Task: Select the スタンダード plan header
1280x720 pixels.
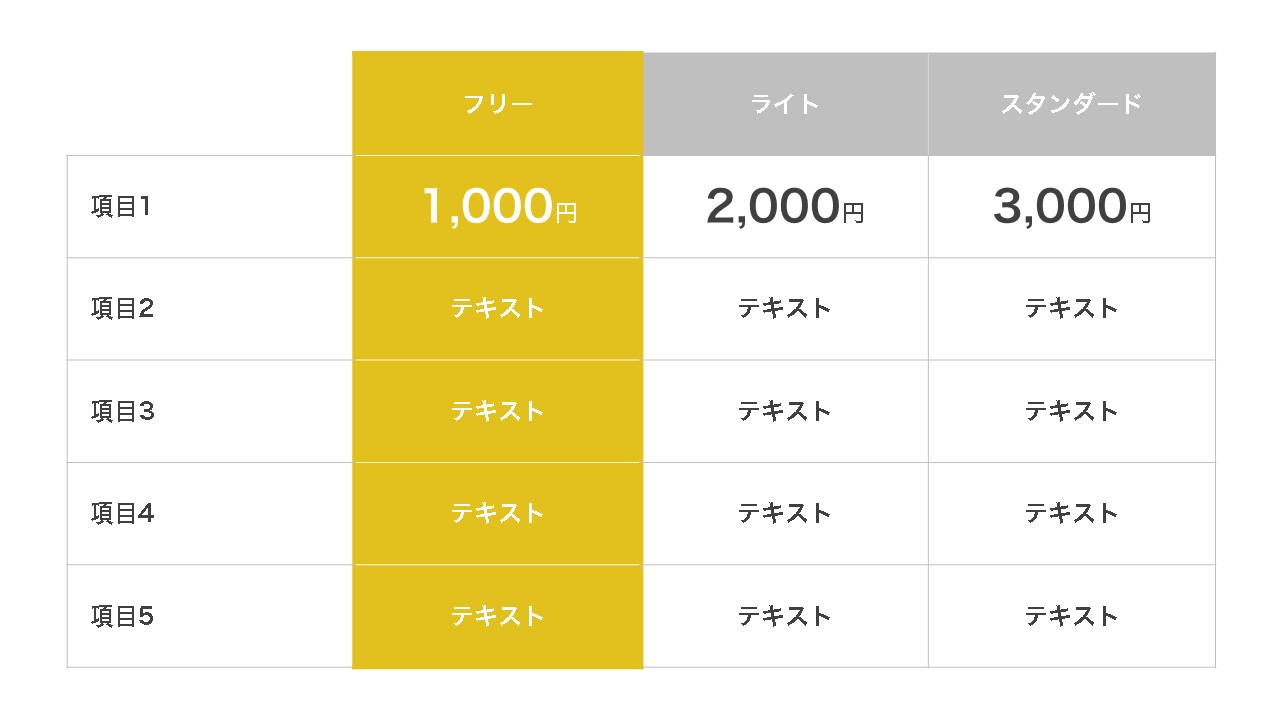Action: (x=1071, y=104)
